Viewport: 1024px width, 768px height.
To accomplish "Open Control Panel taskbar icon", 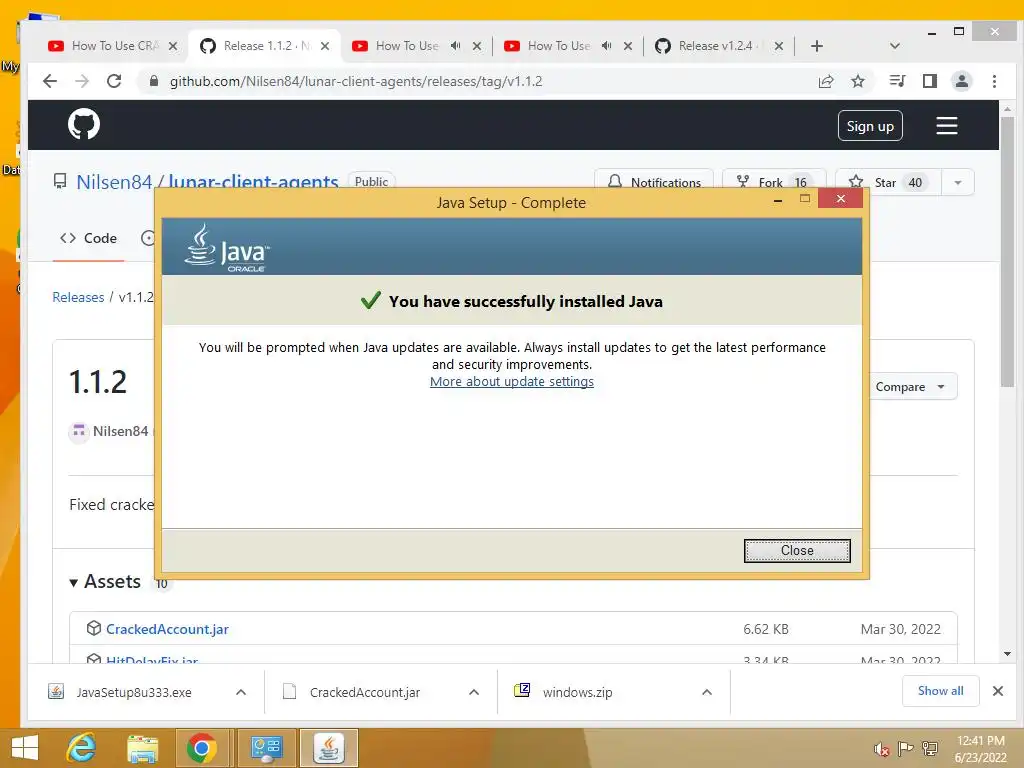I will 266,748.
